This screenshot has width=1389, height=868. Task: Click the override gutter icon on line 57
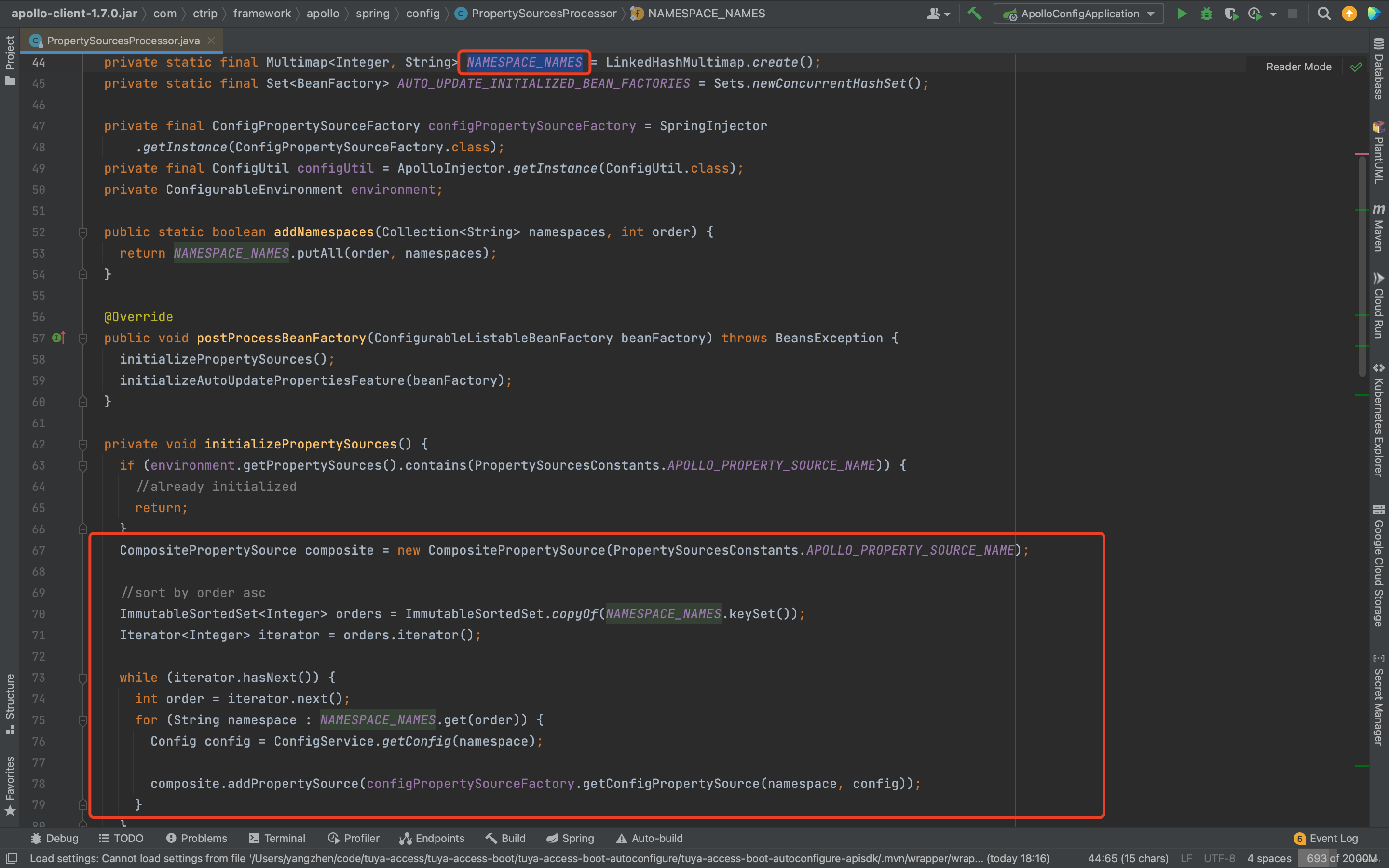pos(58,338)
